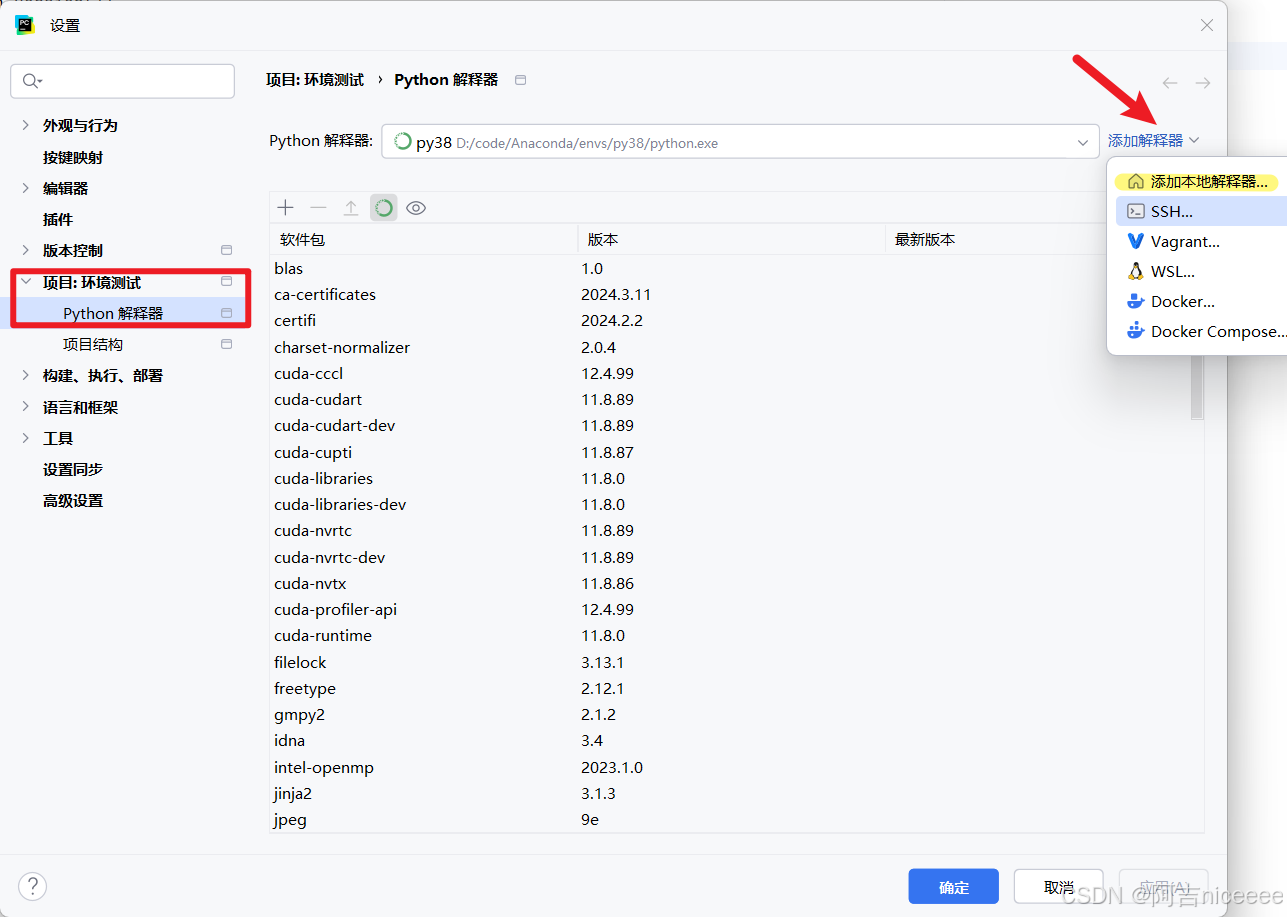This screenshot has width=1287, height=917.
Task: Open 设置同步 settings page
Action: [x=73, y=469]
